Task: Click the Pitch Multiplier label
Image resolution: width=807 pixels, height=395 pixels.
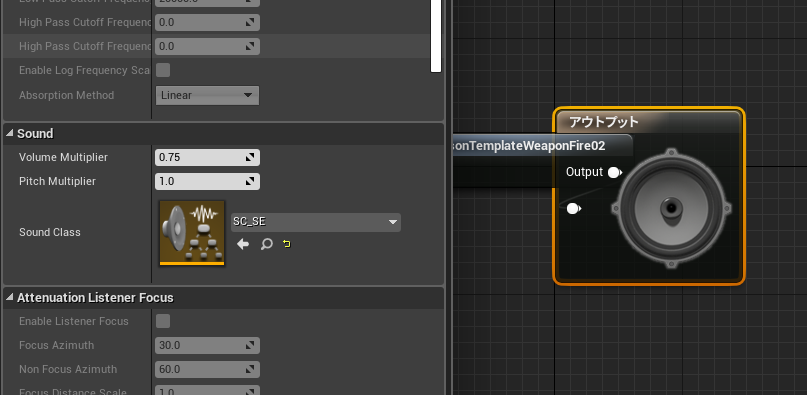Action: (57, 181)
